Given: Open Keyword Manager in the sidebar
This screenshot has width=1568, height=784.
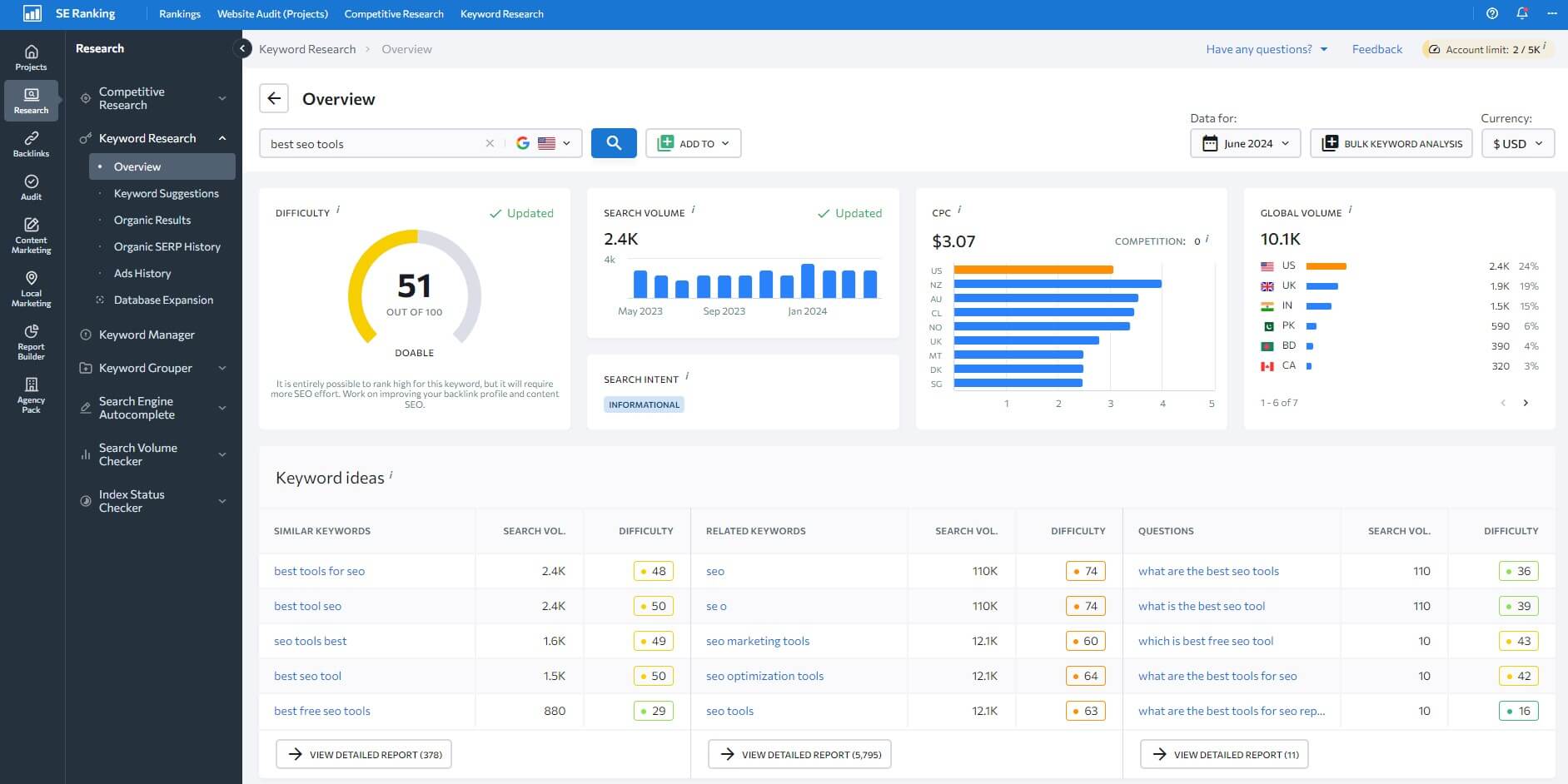Looking at the screenshot, I should pyautogui.click(x=147, y=335).
